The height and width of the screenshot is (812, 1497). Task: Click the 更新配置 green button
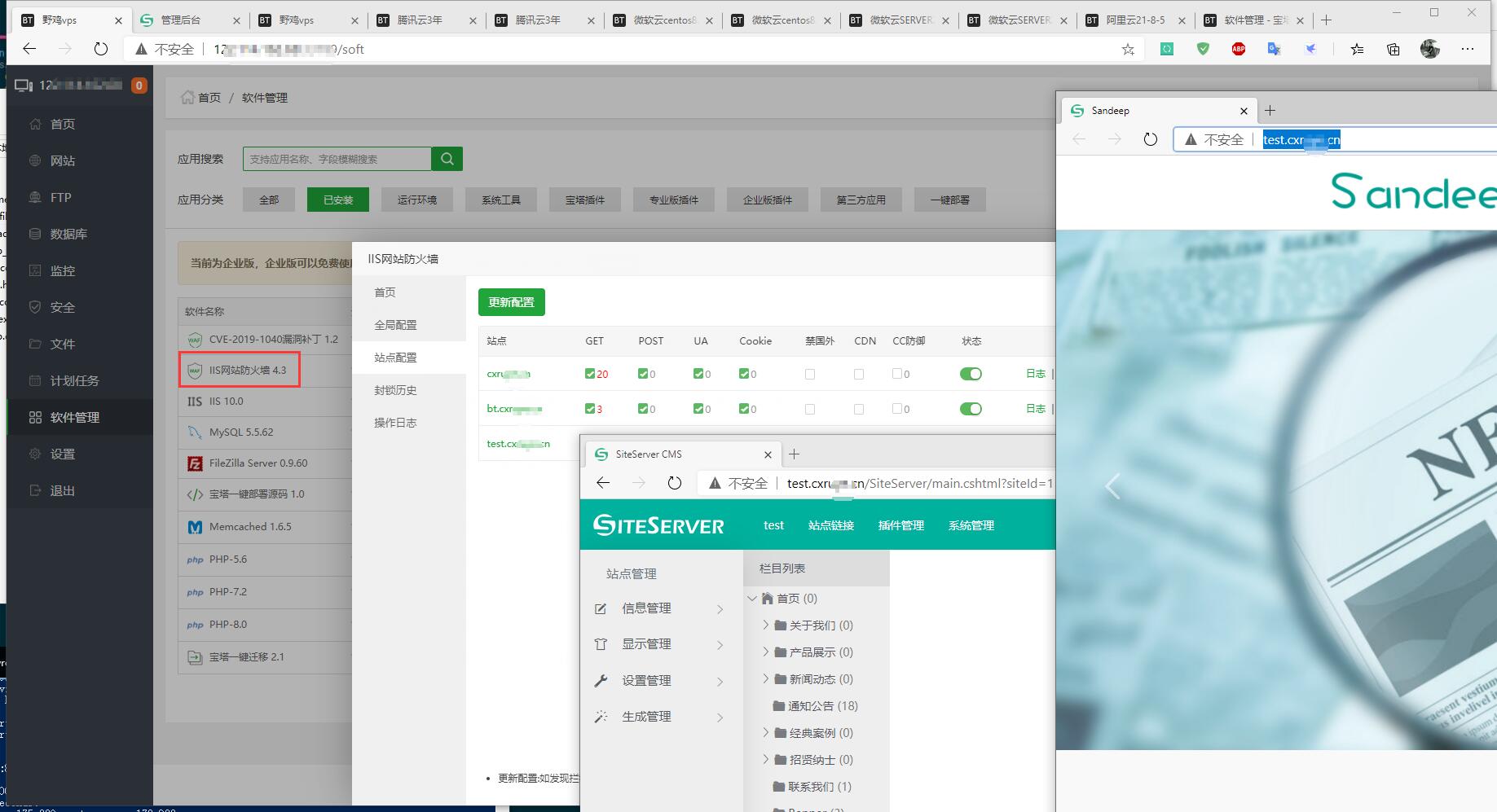click(x=512, y=302)
